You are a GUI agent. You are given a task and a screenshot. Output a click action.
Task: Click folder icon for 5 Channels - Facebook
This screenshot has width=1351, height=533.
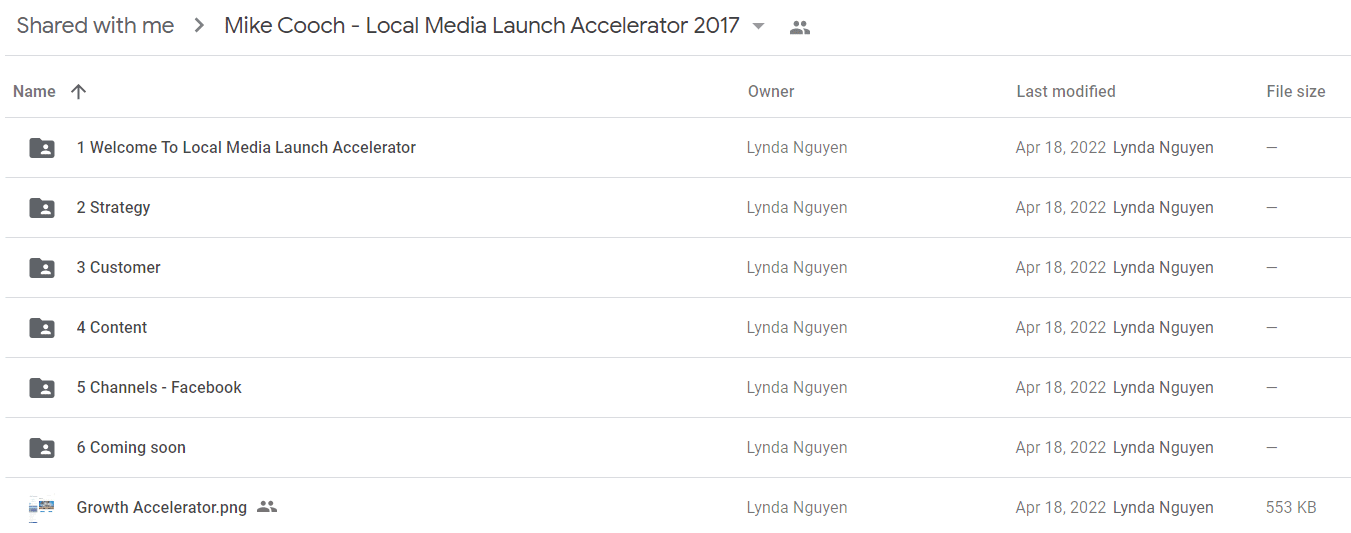pyautogui.click(x=42, y=388)
